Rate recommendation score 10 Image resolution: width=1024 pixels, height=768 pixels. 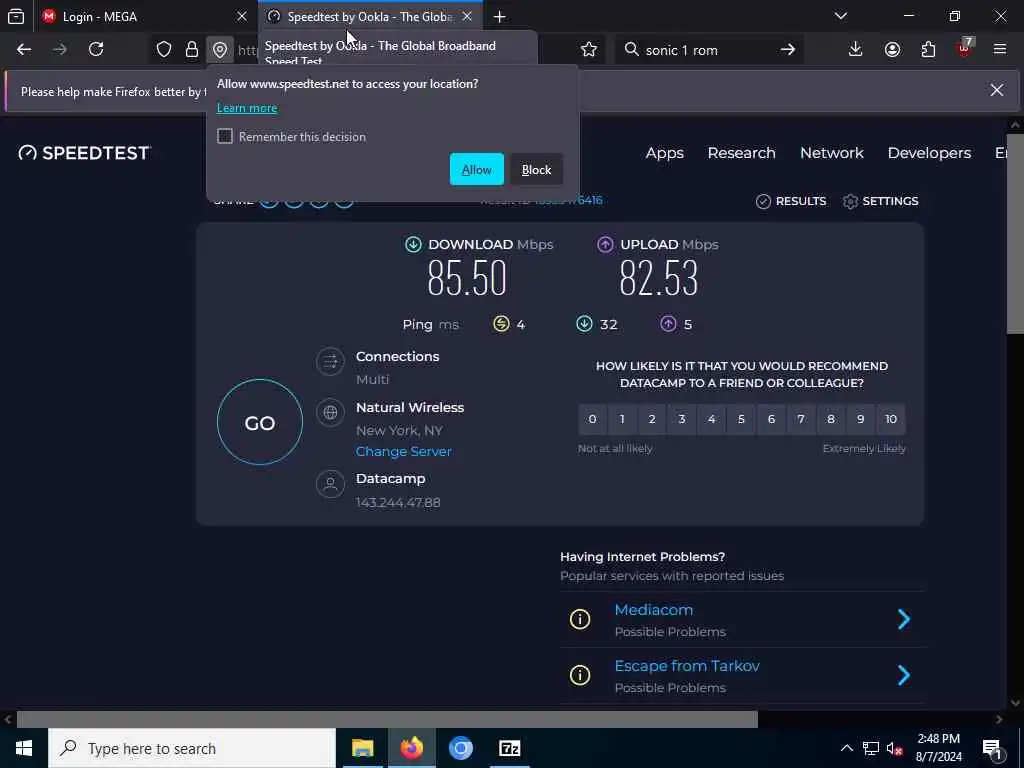pos(891,419)
